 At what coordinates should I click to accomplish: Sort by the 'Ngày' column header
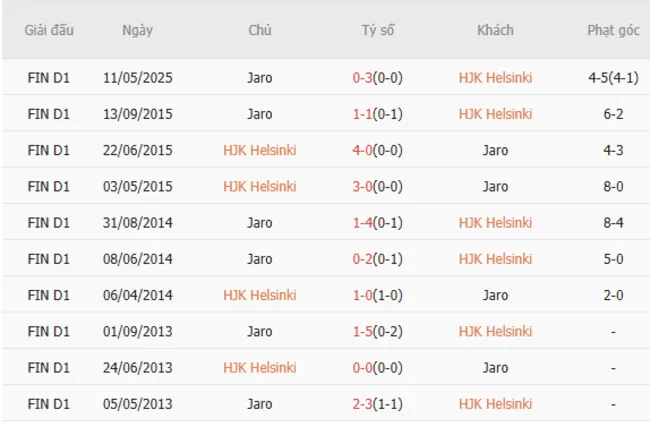137,30
